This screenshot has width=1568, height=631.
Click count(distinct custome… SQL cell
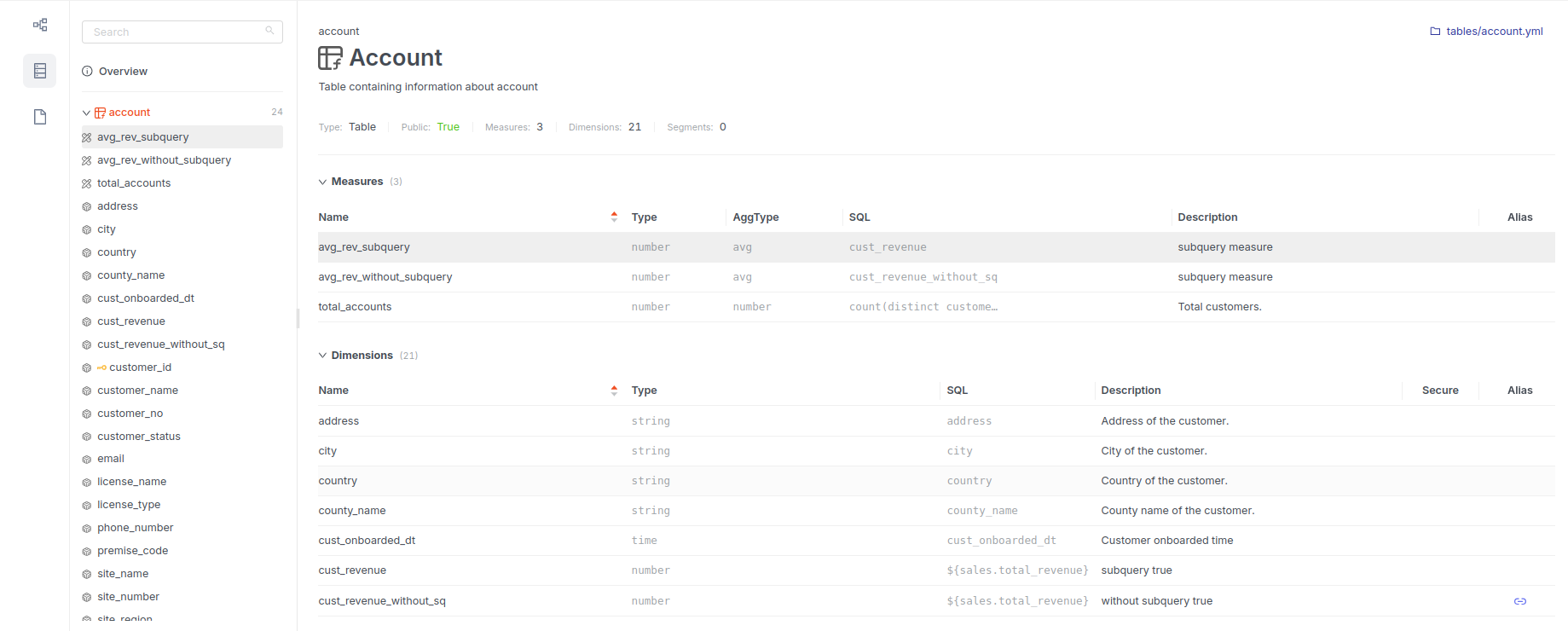[x=923, y=307]
